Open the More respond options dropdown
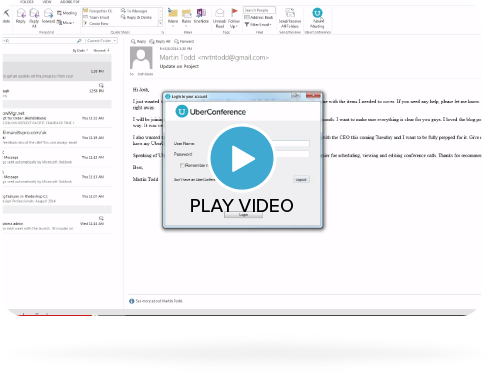The width and height of the screenshot is (488, 374). click(66, 23)
